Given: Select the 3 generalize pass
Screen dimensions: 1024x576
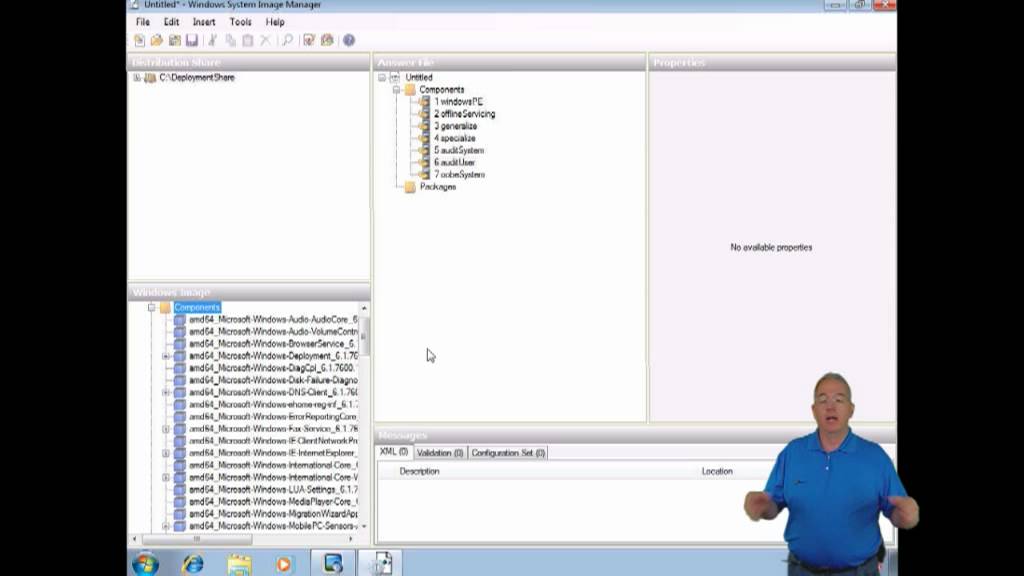Looking at the screenshot, I should point(455,127).
